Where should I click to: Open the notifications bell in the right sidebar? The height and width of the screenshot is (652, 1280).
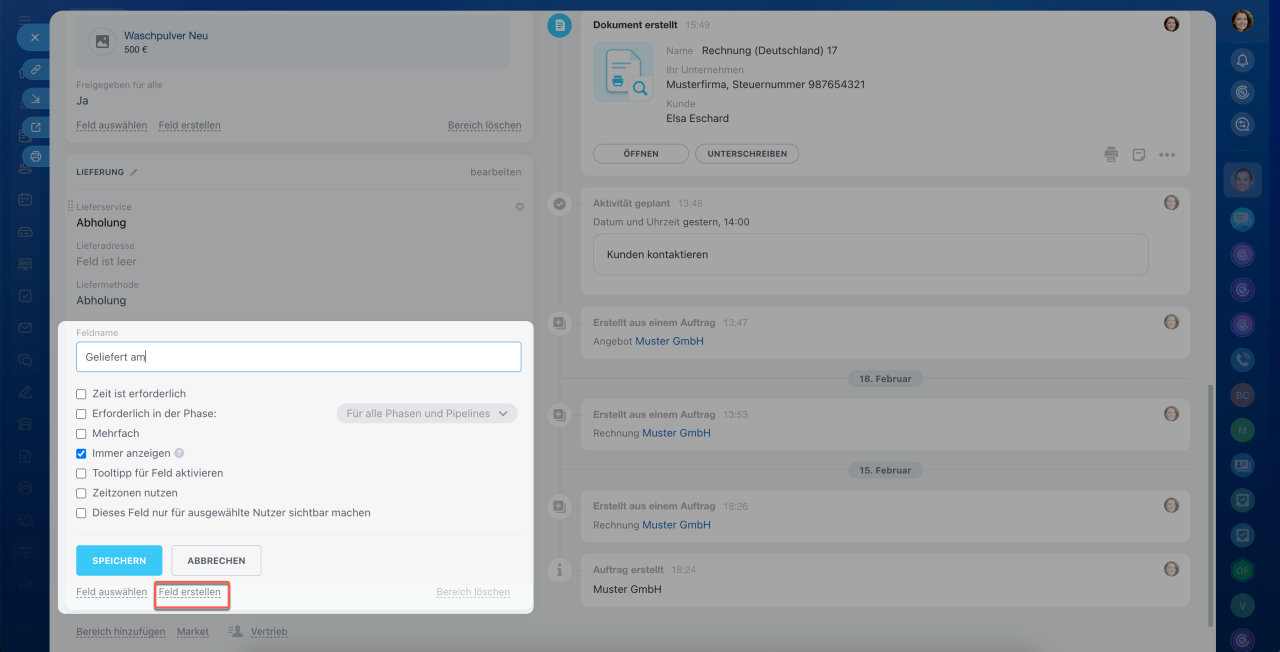1242,61
